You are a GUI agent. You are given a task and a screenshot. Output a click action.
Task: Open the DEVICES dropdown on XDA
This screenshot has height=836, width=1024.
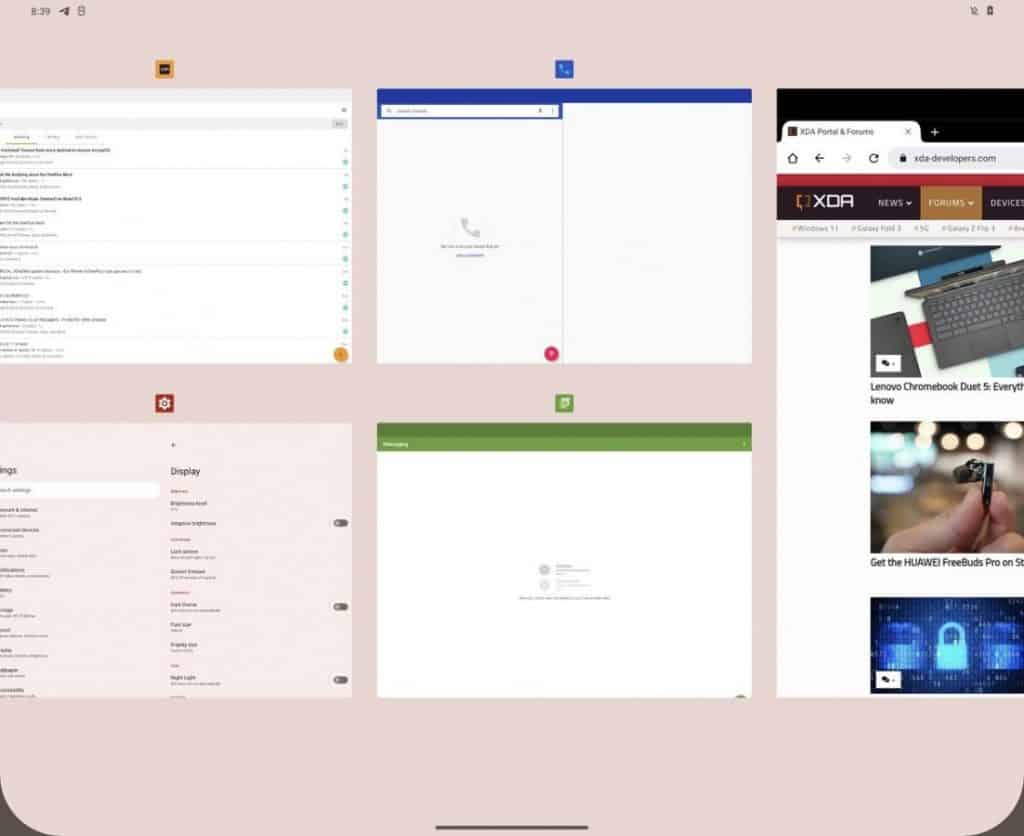(1004, 202)
